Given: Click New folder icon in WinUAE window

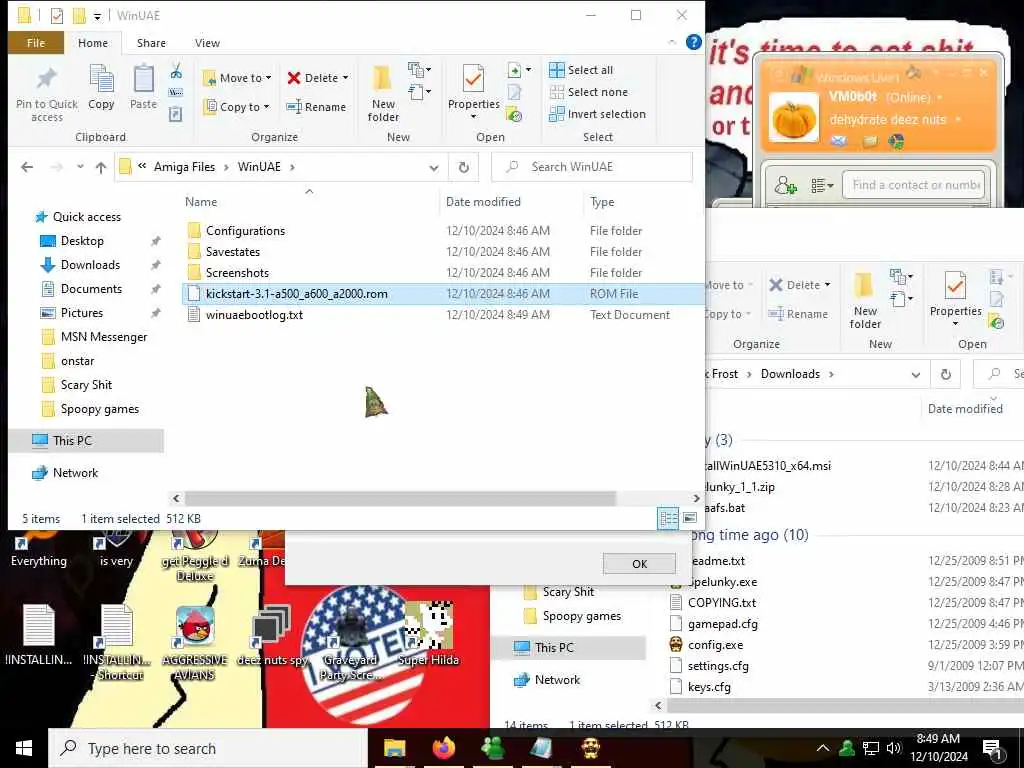Looking at the screenshot, I should [383, 80].
